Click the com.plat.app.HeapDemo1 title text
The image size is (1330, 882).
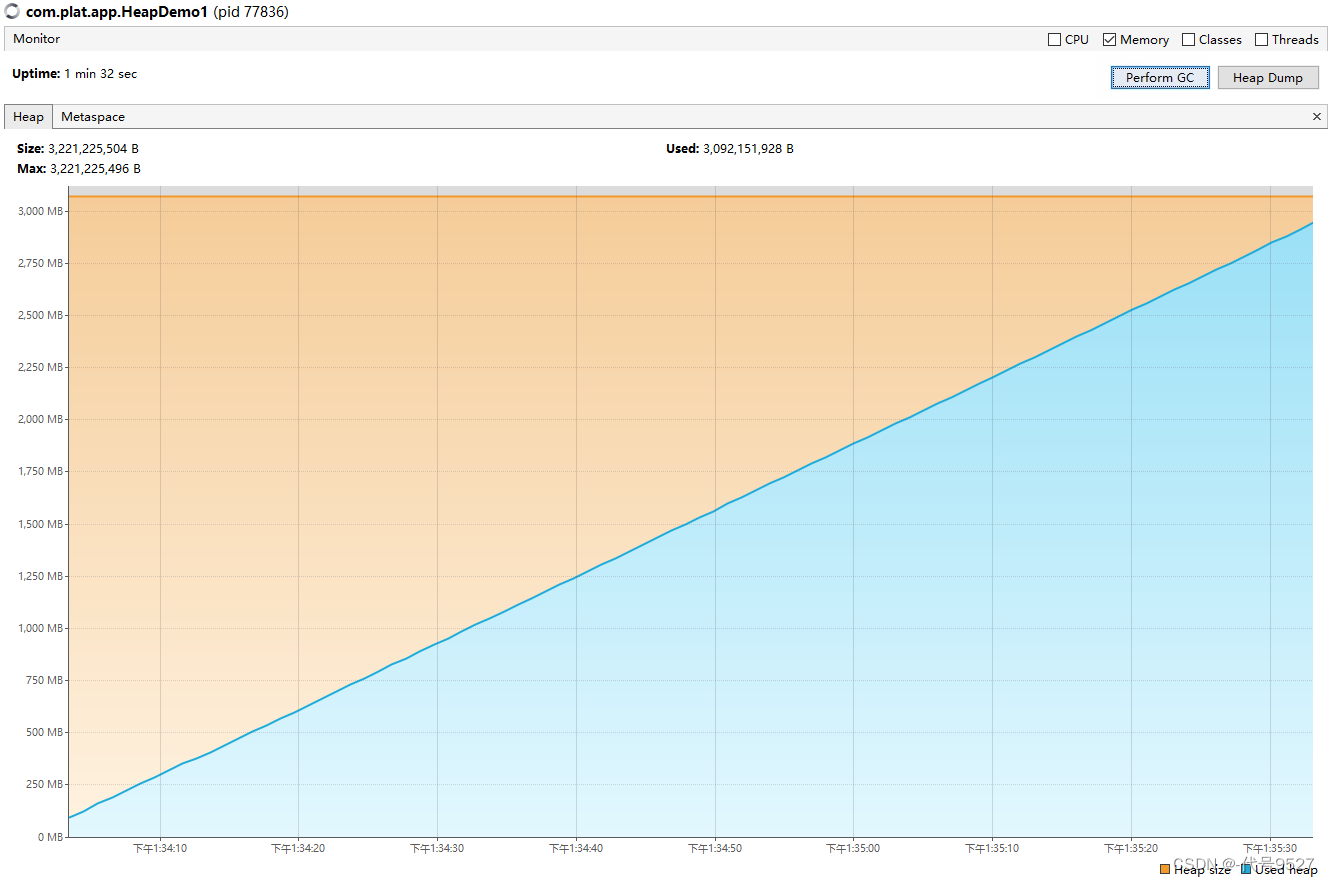point(117,13)
